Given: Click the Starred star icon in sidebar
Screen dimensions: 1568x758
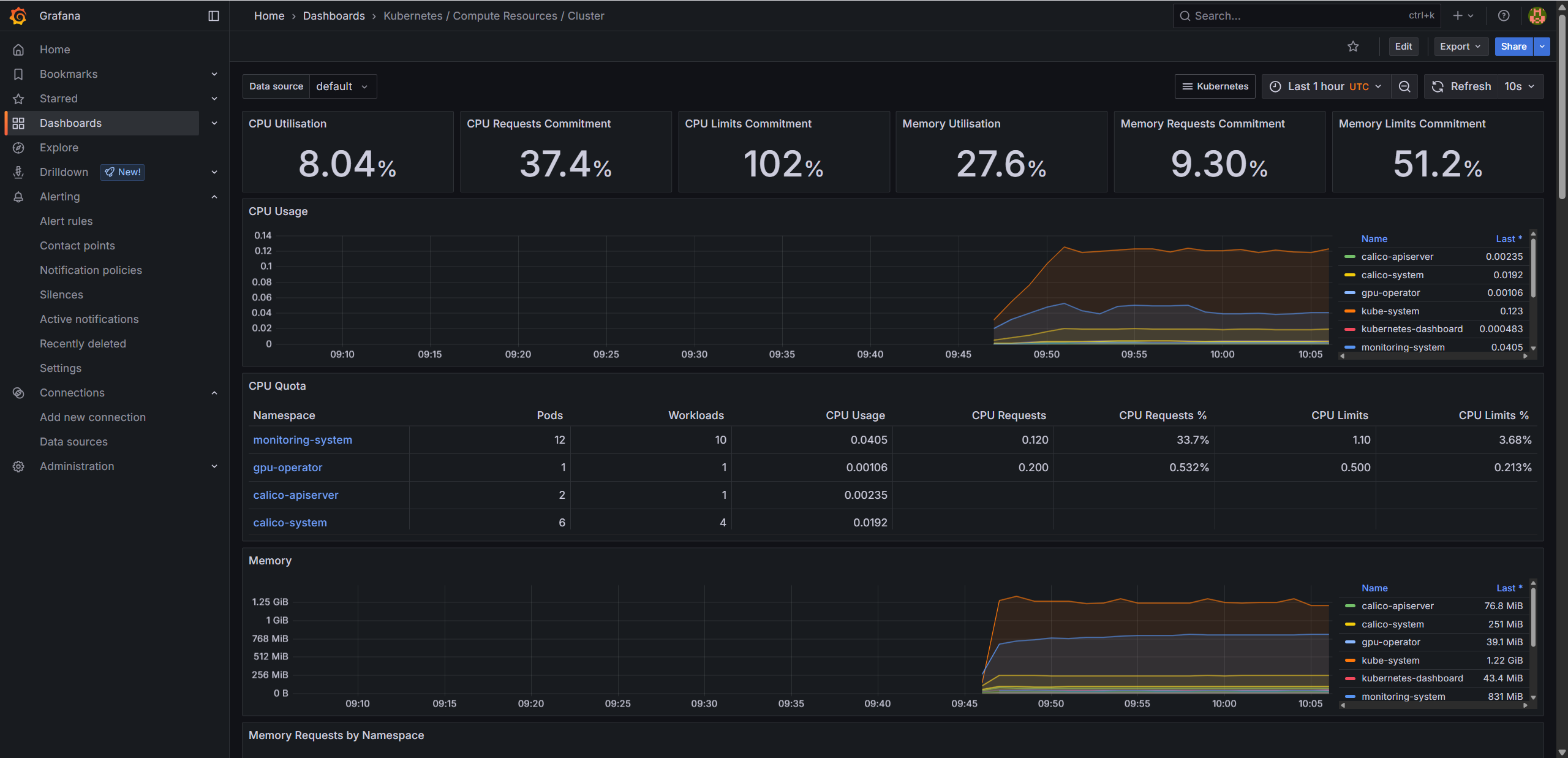Looking at the screenshot, I should pos(18,99).
